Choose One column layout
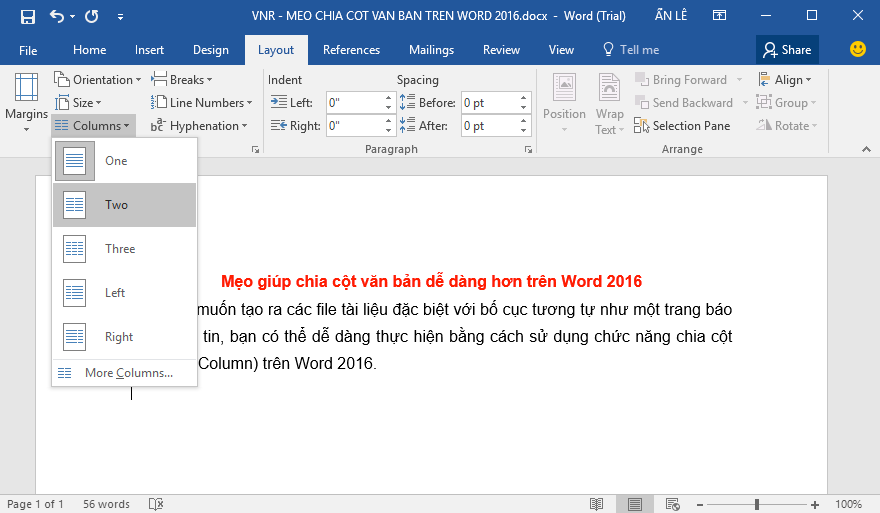The image size is (880, 513). click(x=125, y=161)
